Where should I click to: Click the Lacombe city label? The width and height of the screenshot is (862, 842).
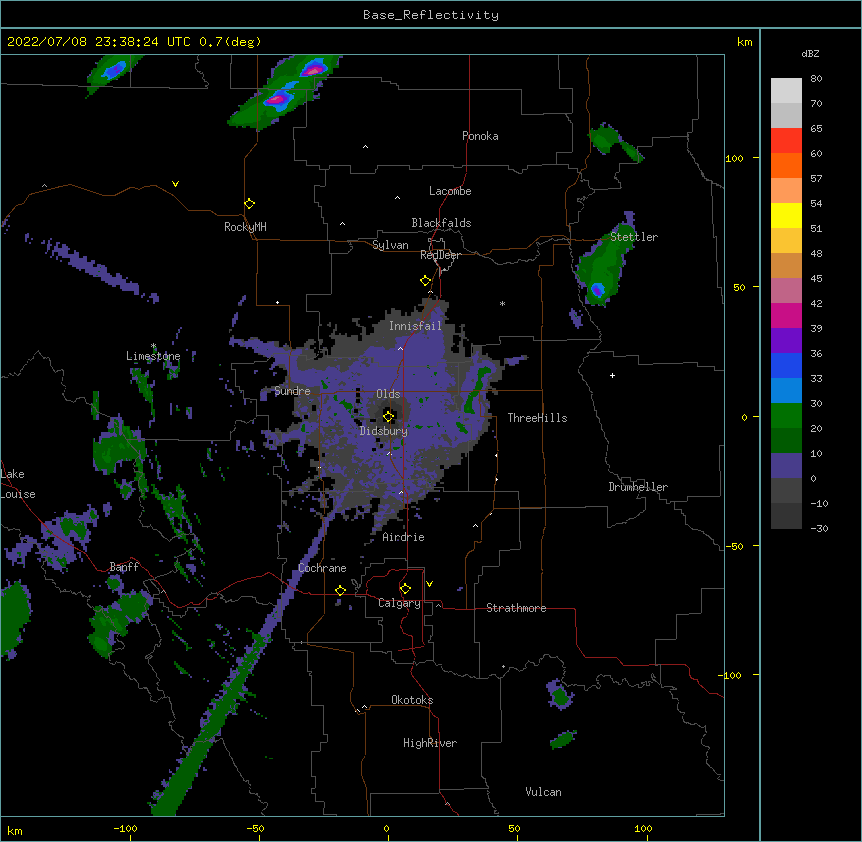(x=450, y=191)
